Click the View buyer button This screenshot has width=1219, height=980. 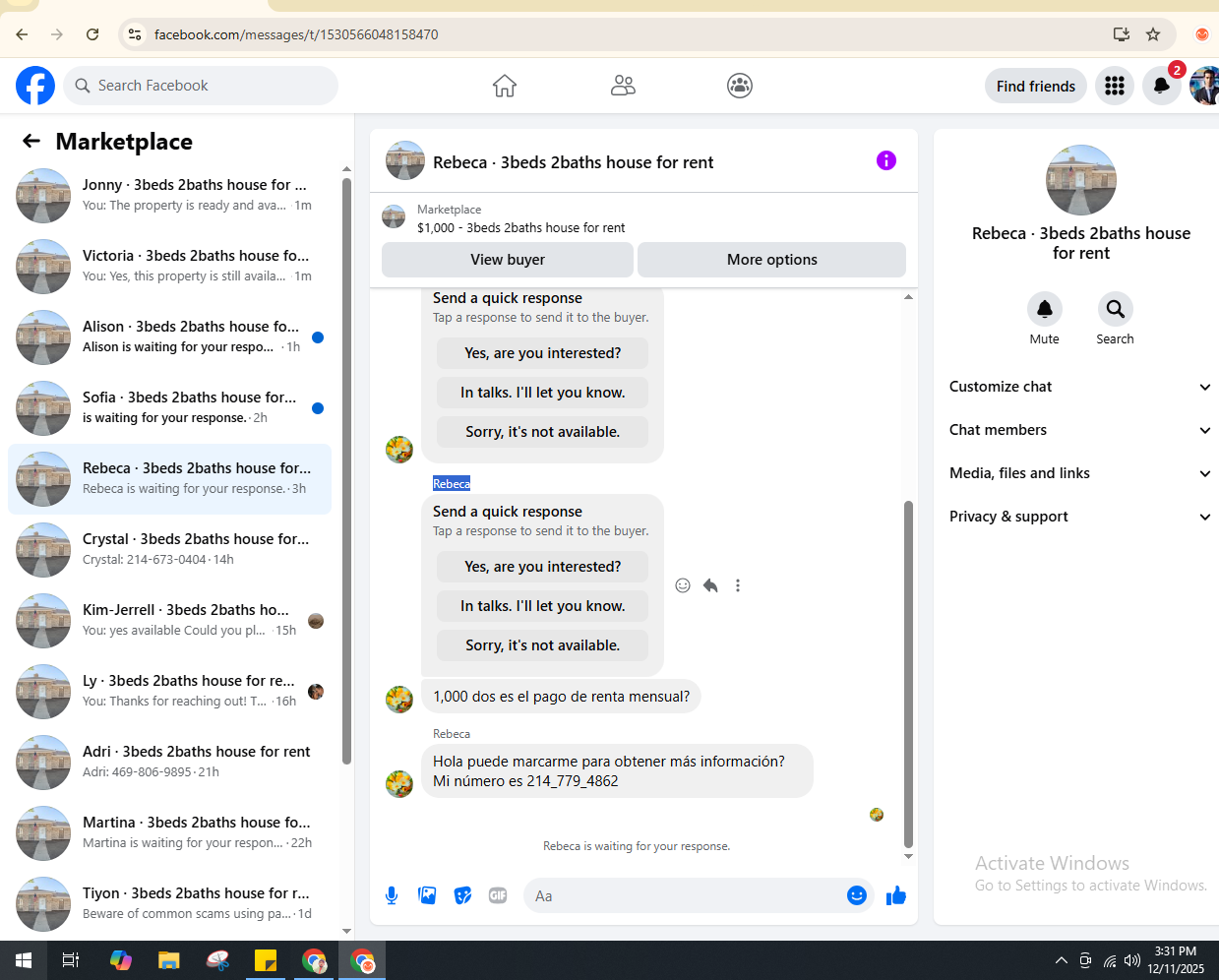508,260
